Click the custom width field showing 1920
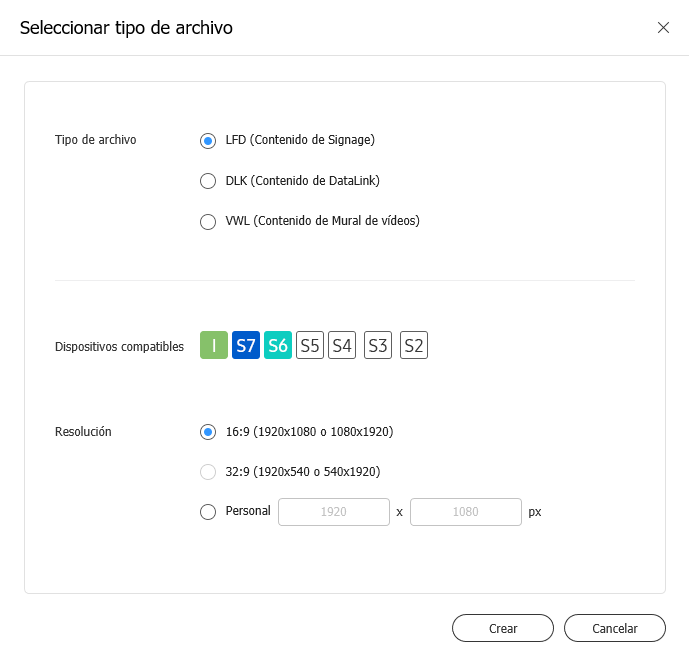 click(333, 512)
